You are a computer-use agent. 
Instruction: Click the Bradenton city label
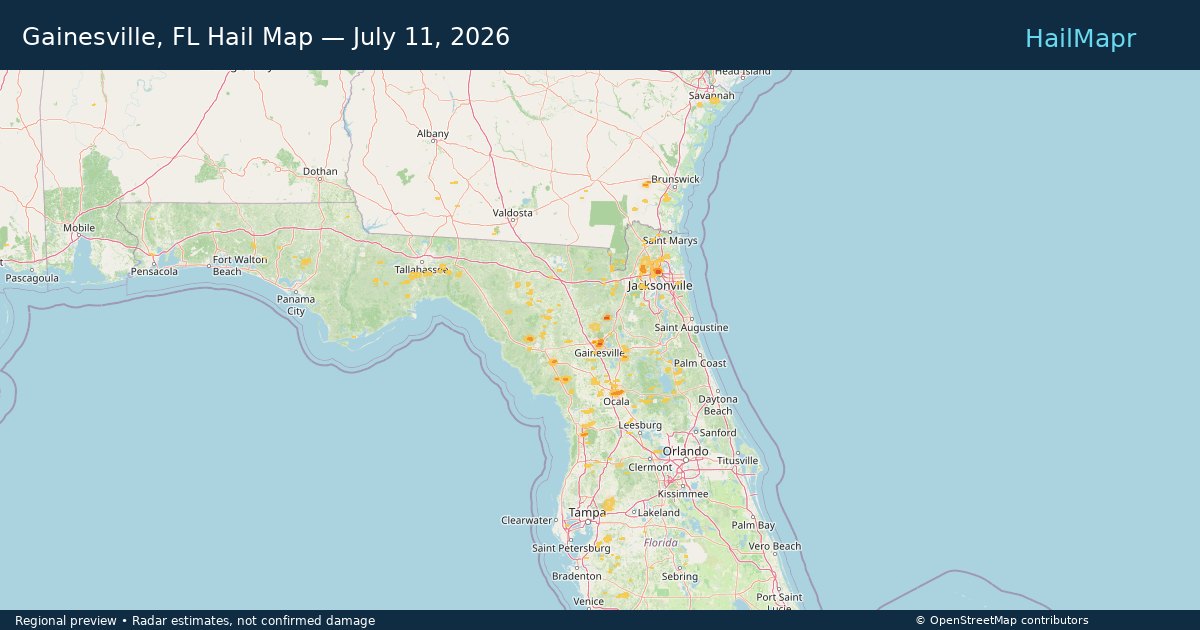pyautogui.click(x=577, y=576)
